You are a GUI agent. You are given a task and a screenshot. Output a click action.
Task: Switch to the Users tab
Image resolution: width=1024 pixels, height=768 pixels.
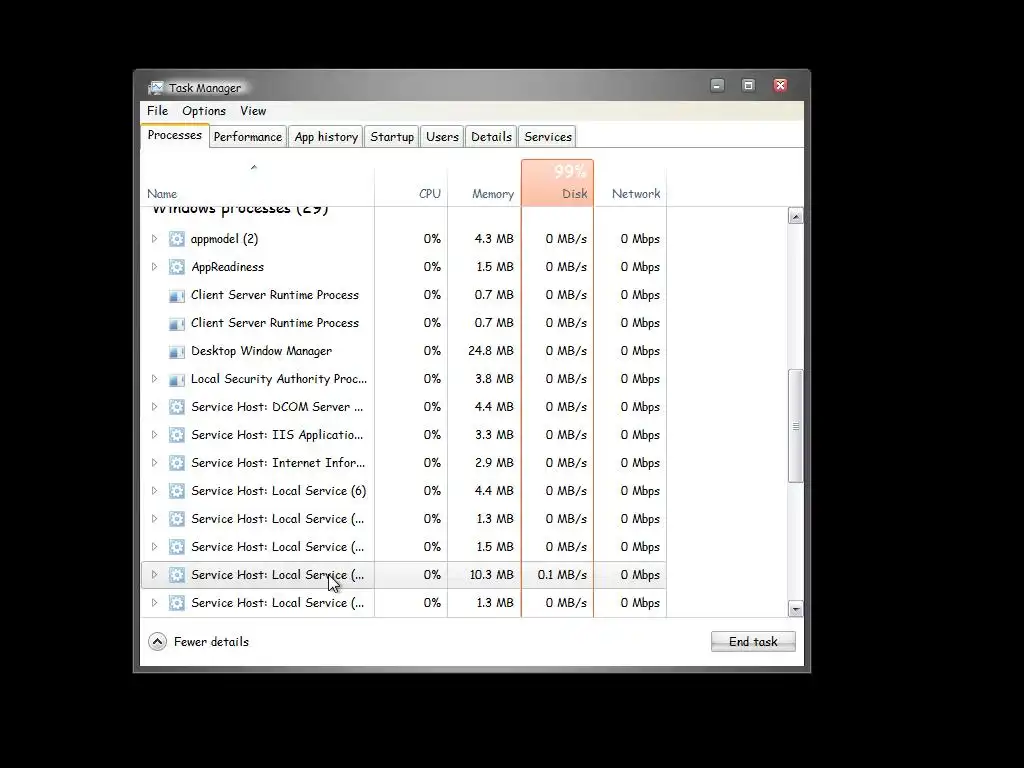442,137
